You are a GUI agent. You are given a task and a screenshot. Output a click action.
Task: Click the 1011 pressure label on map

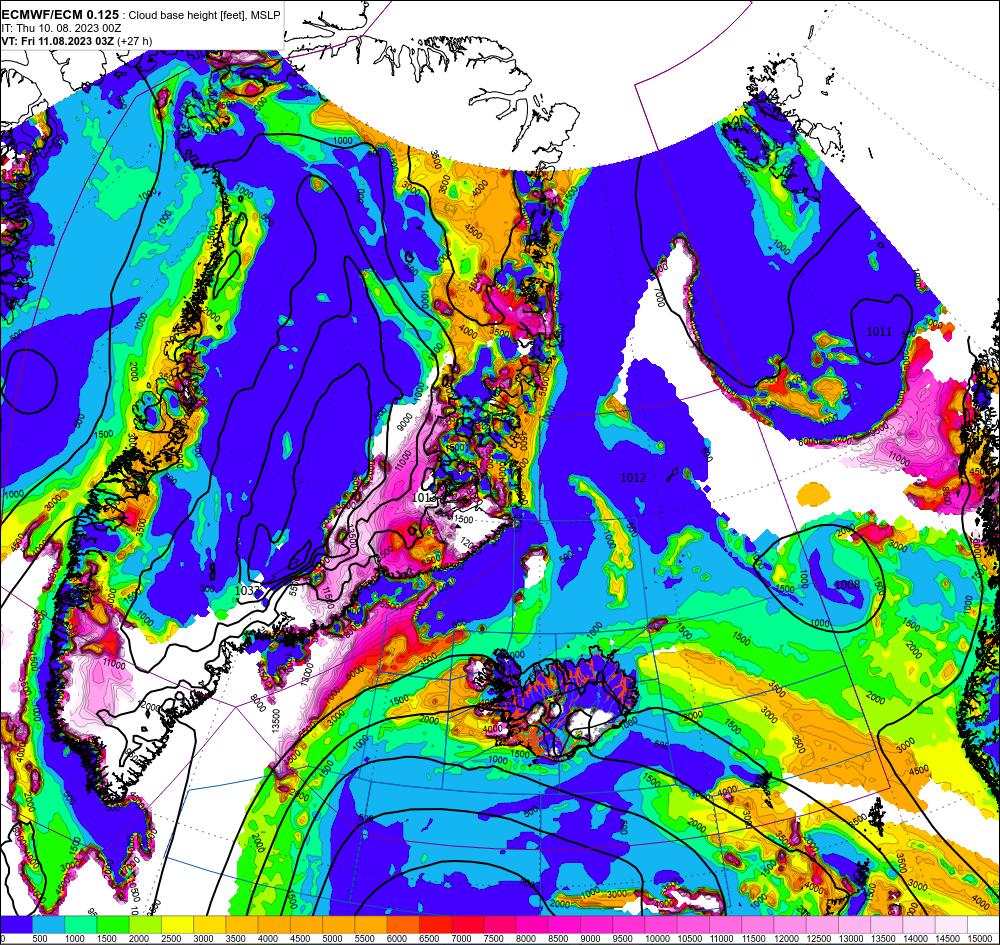[879, 332]
